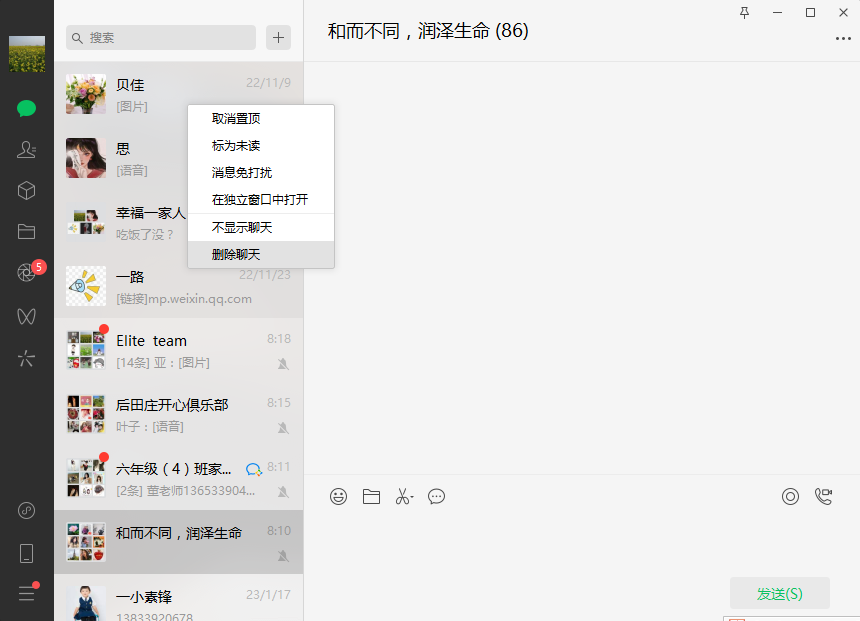Open chat info three dots menu
This screenshot has height=621, width=860.
coord(843,38)
